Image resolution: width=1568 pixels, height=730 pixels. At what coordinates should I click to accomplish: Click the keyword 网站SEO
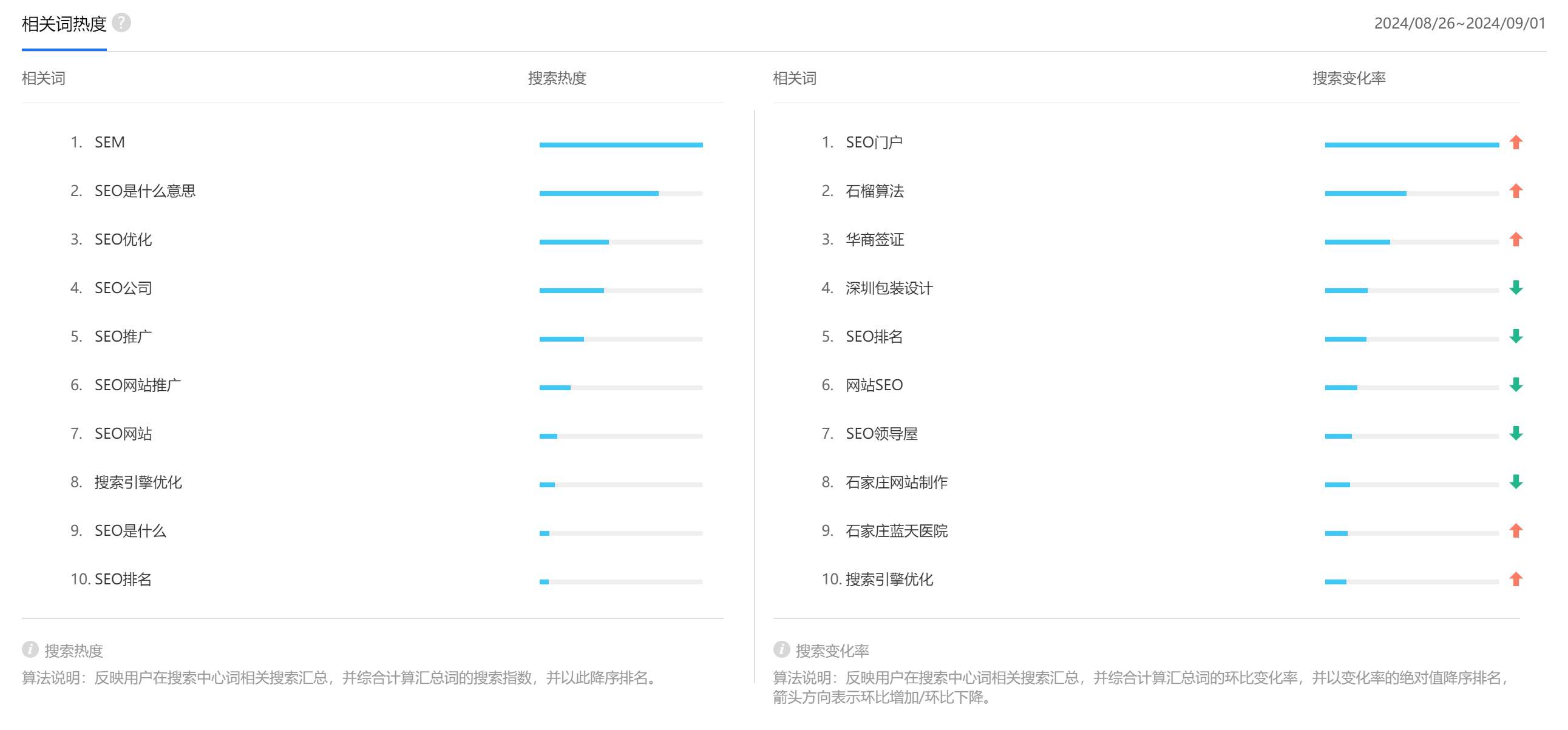(x=874, y=386)
